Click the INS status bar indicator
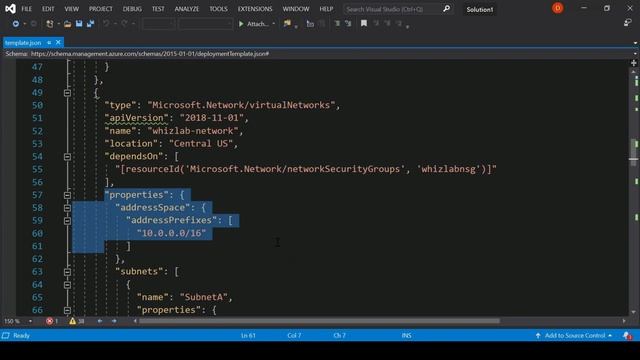 [407, 336]
